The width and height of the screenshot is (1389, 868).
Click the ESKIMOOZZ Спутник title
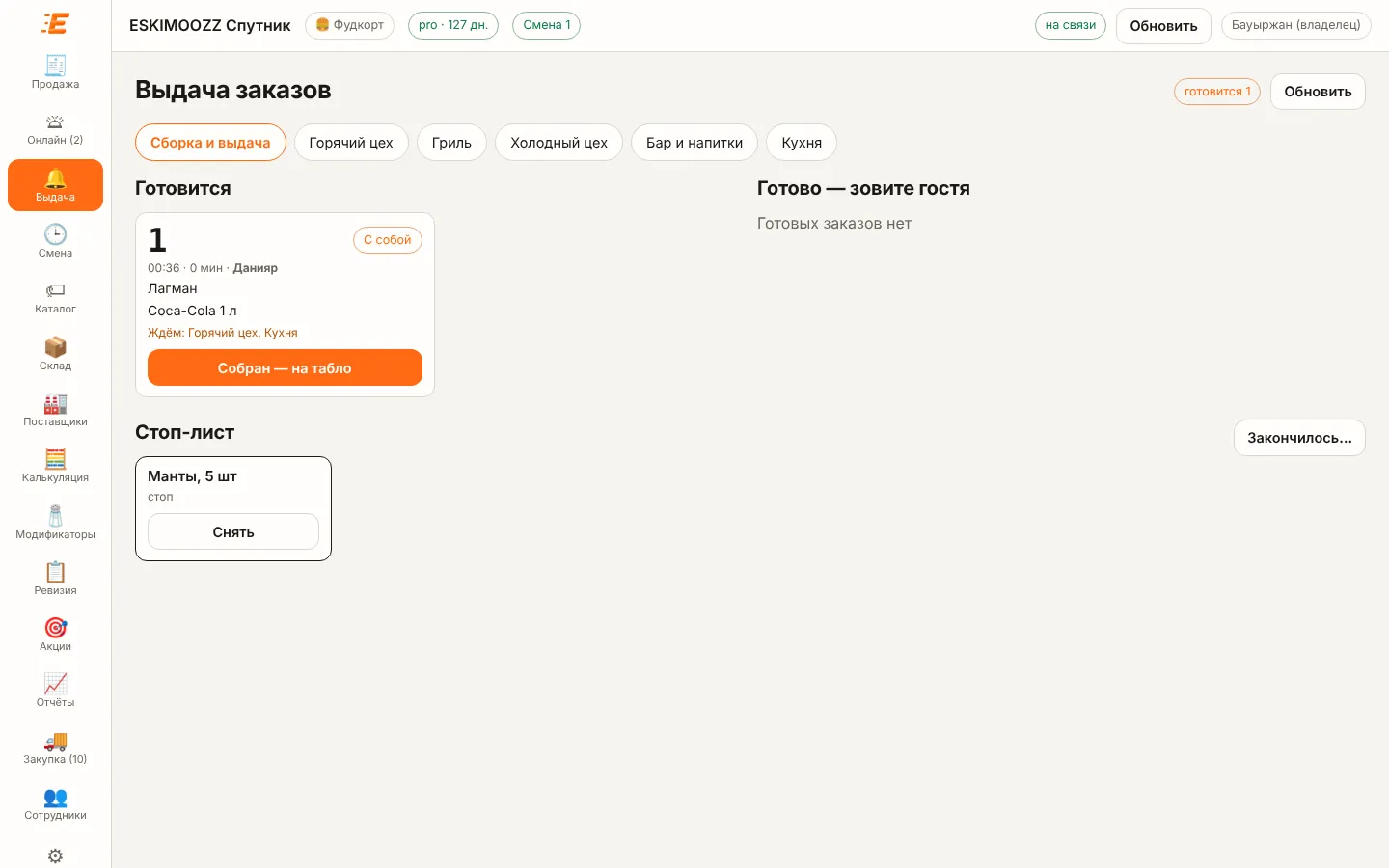pos(210,25)
